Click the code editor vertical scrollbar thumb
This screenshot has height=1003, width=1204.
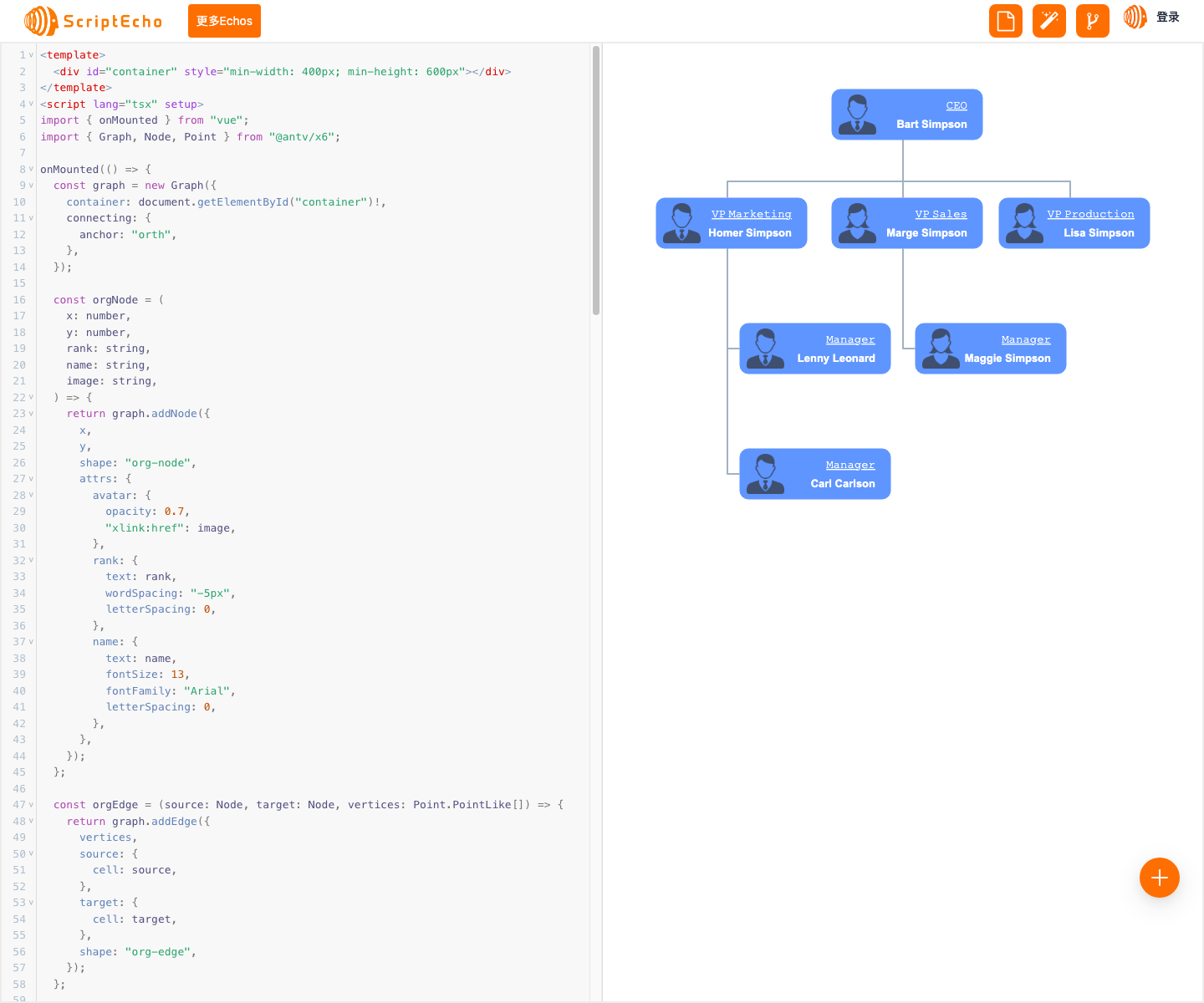coord(596,181)
